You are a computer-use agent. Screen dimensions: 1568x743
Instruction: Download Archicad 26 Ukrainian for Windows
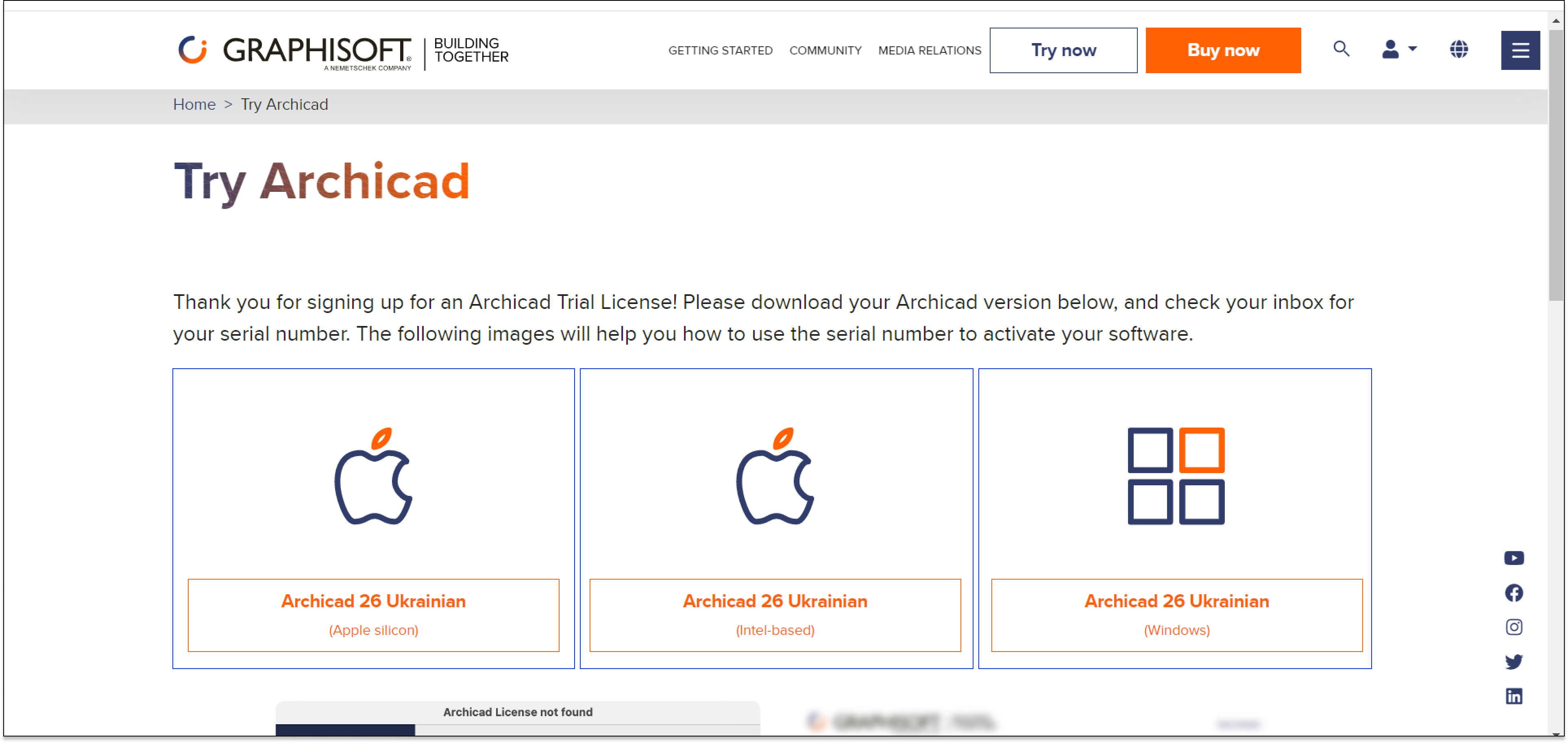pyautogui.click(x=1176, y=615)
